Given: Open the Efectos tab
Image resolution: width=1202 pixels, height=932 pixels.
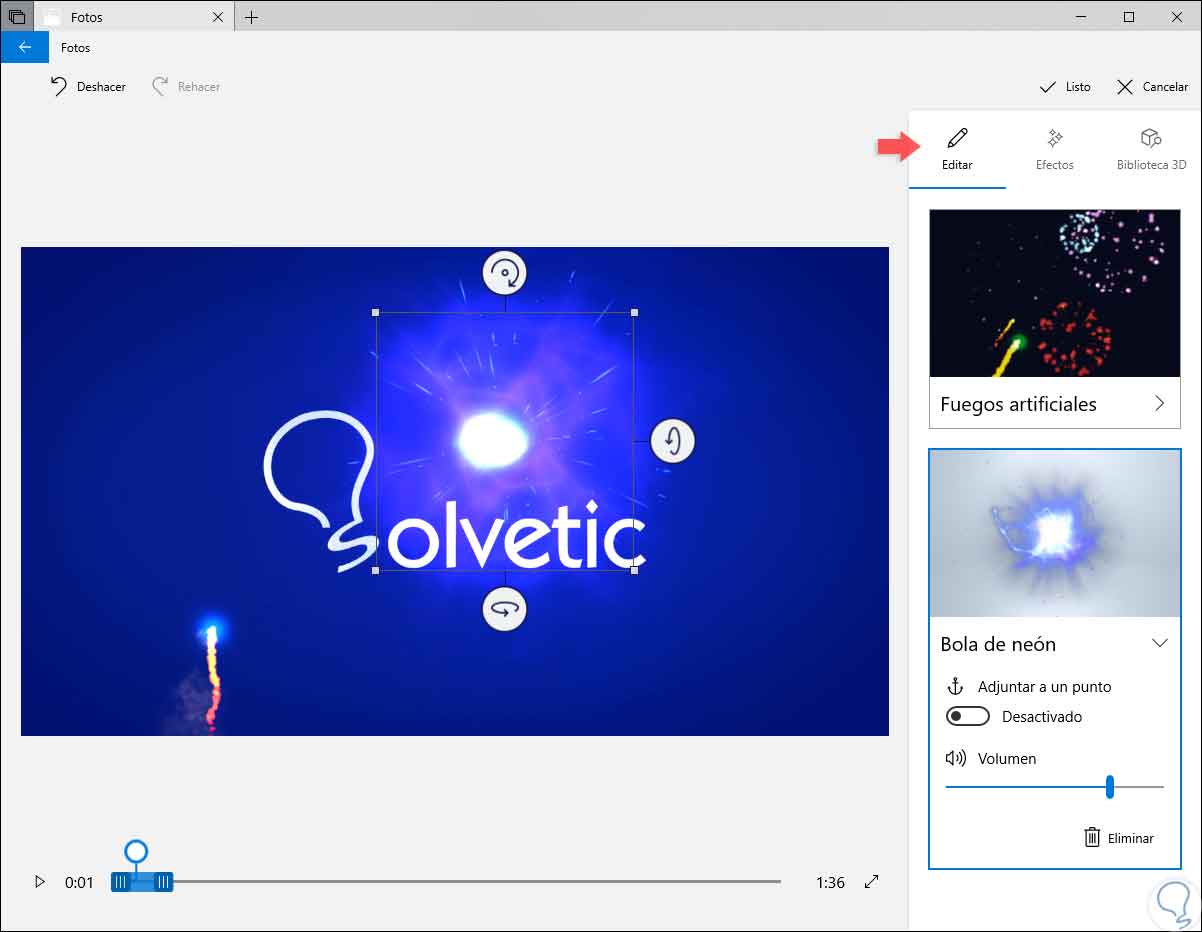Looking at the screenshot, I should pos(1055,149).
